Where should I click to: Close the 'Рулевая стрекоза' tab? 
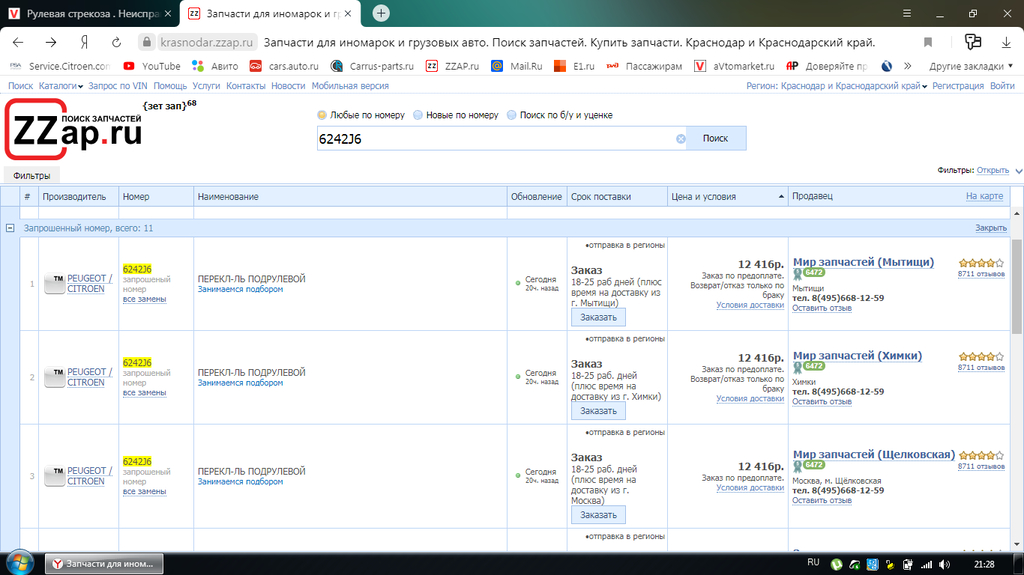click(x=168, y=13)
